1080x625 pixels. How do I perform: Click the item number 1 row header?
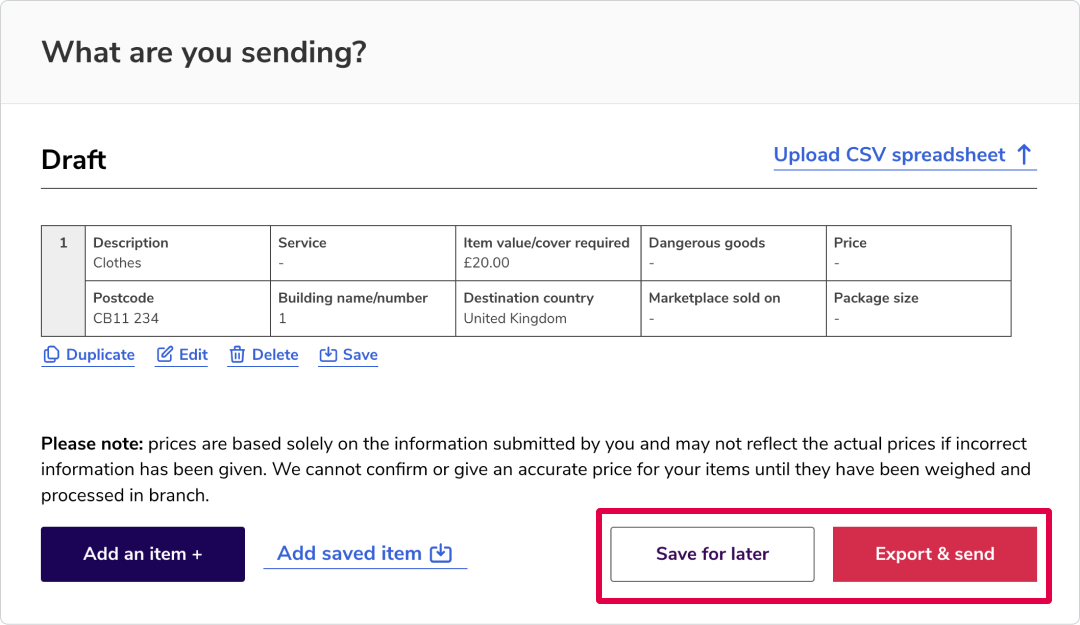pos(63,281)
